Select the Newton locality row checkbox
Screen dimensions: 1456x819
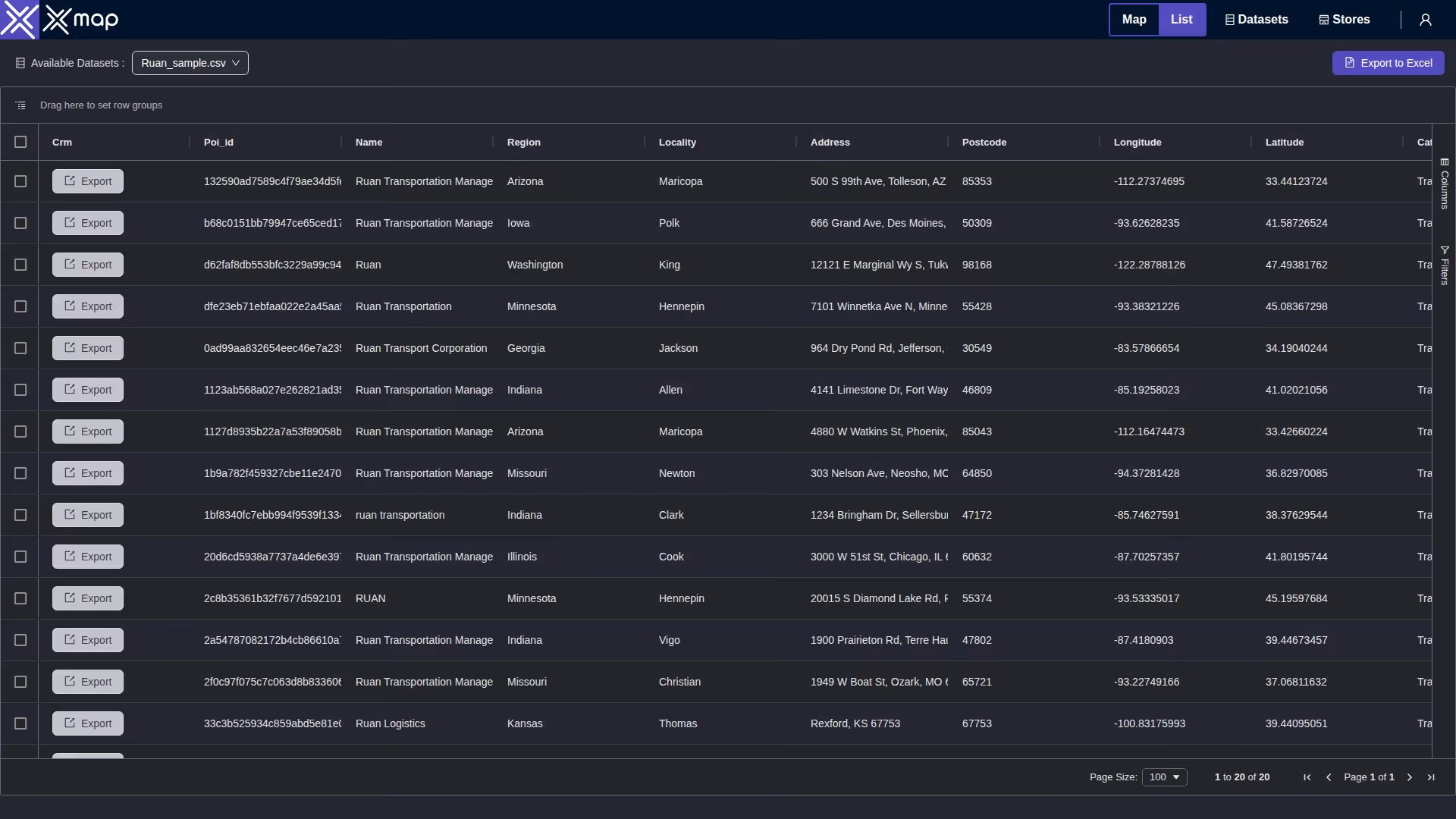point(20,473)
